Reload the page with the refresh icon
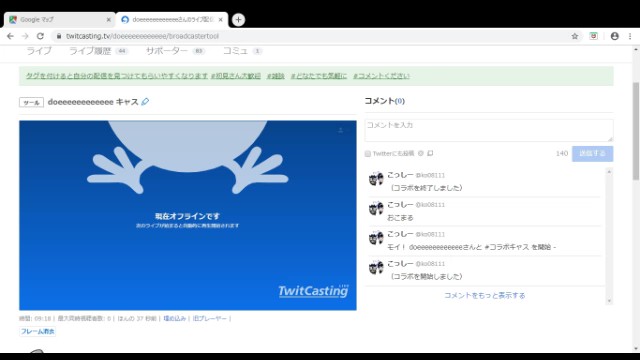The height and width of the screenshot is (360, 640). point(40,36)
